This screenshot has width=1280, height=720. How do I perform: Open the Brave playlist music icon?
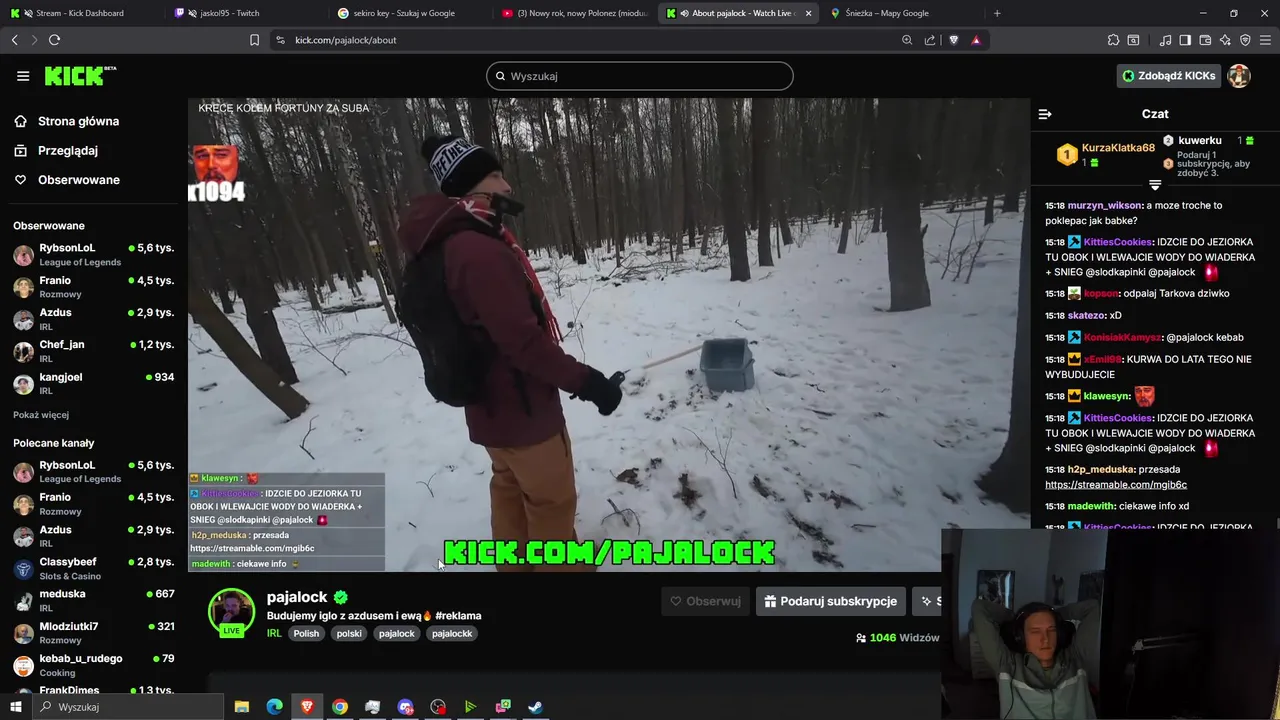click(1165, 40)
